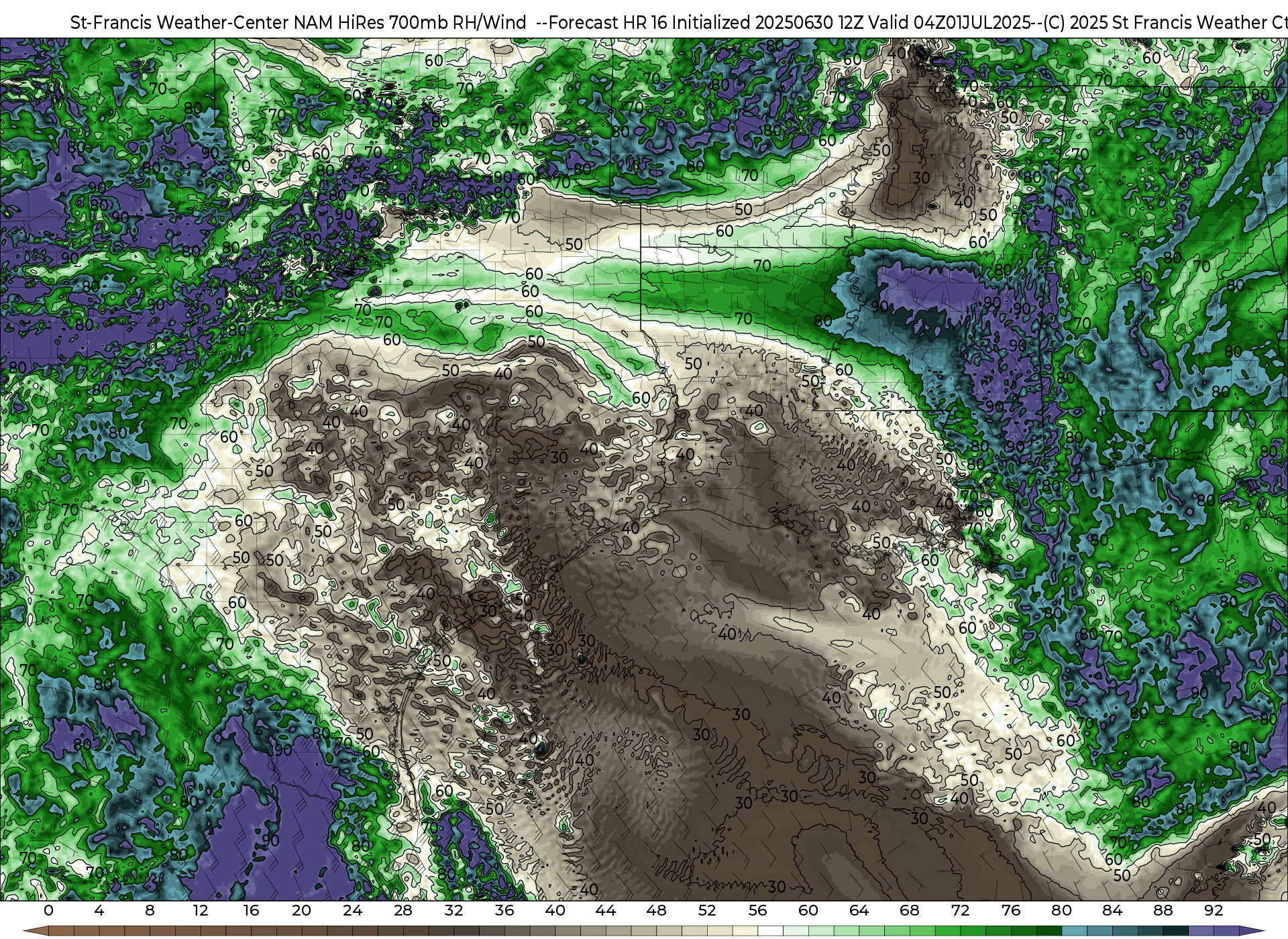The image size is (1288, 939).
Task: Click the 'Forecast HR 16' title text
Action: (607, 23)
